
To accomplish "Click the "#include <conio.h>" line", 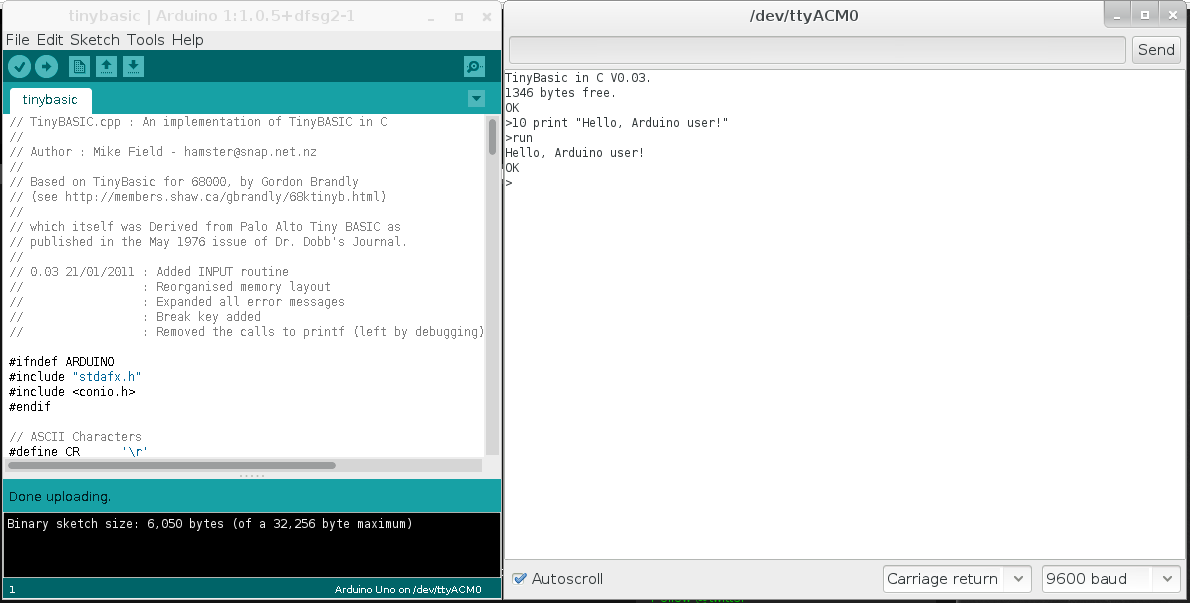I will tap(72, 391).
